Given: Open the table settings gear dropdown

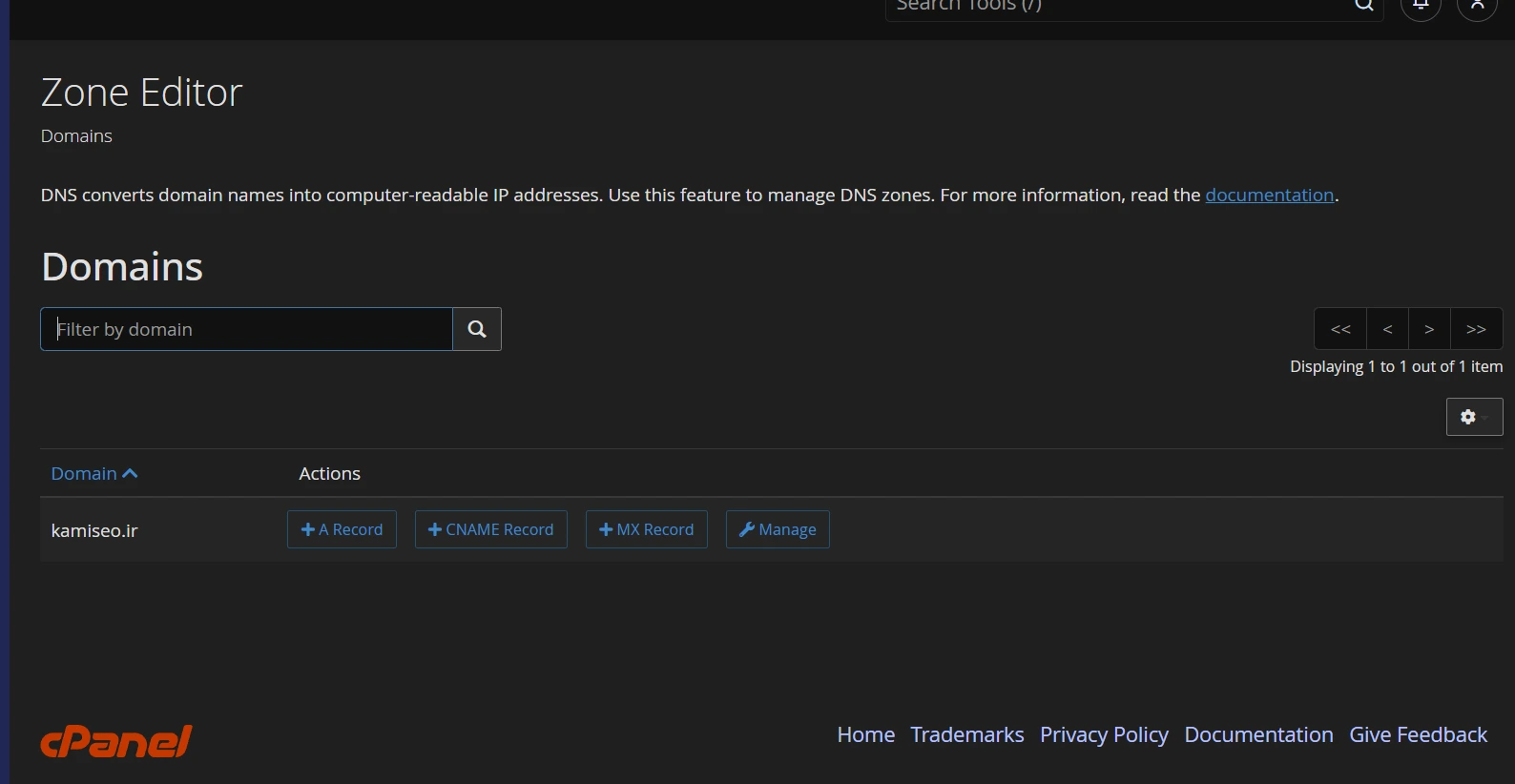Looking at the screenshot, I should 1474,417.
